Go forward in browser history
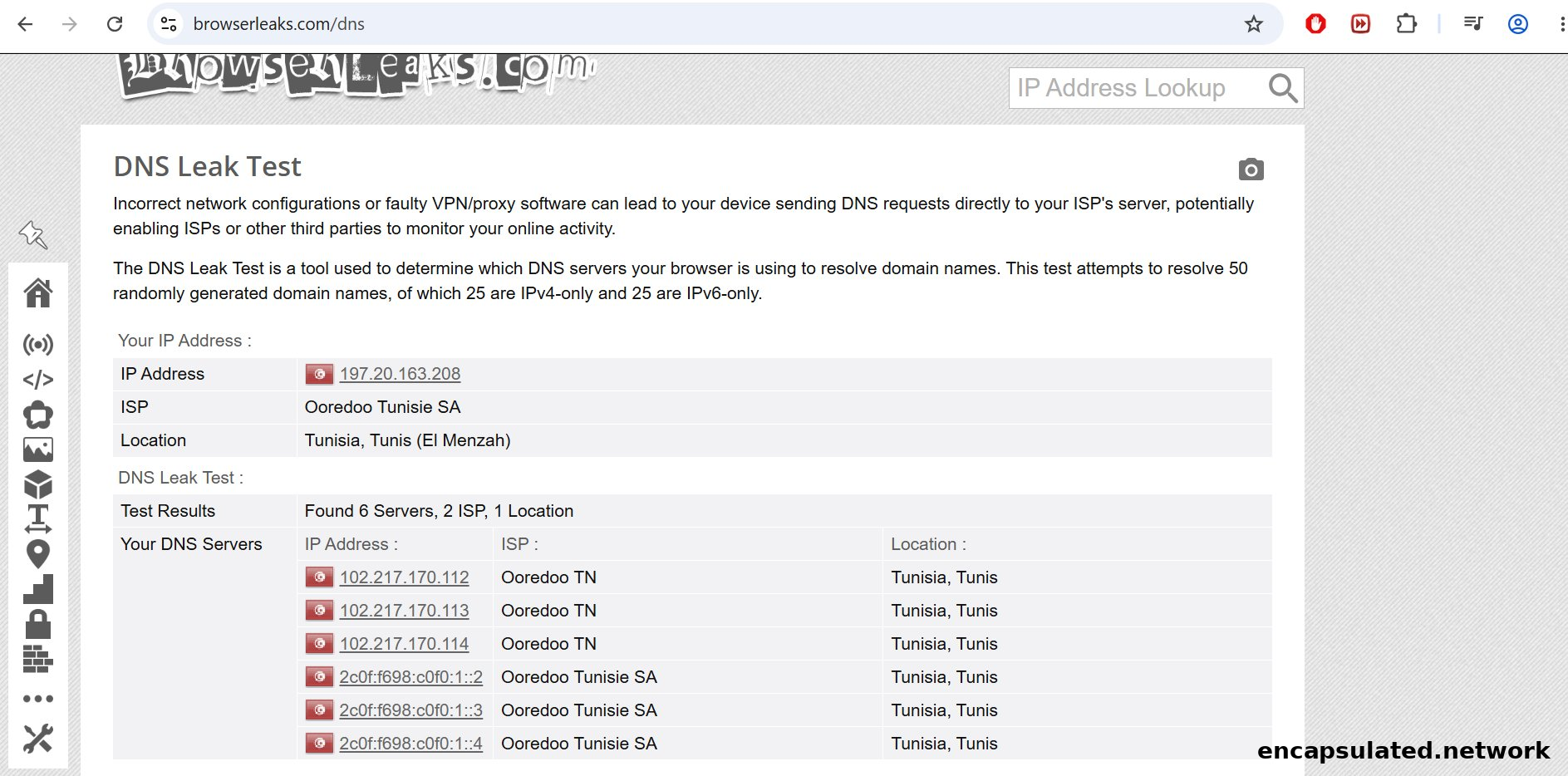 [x=70, y=24]
